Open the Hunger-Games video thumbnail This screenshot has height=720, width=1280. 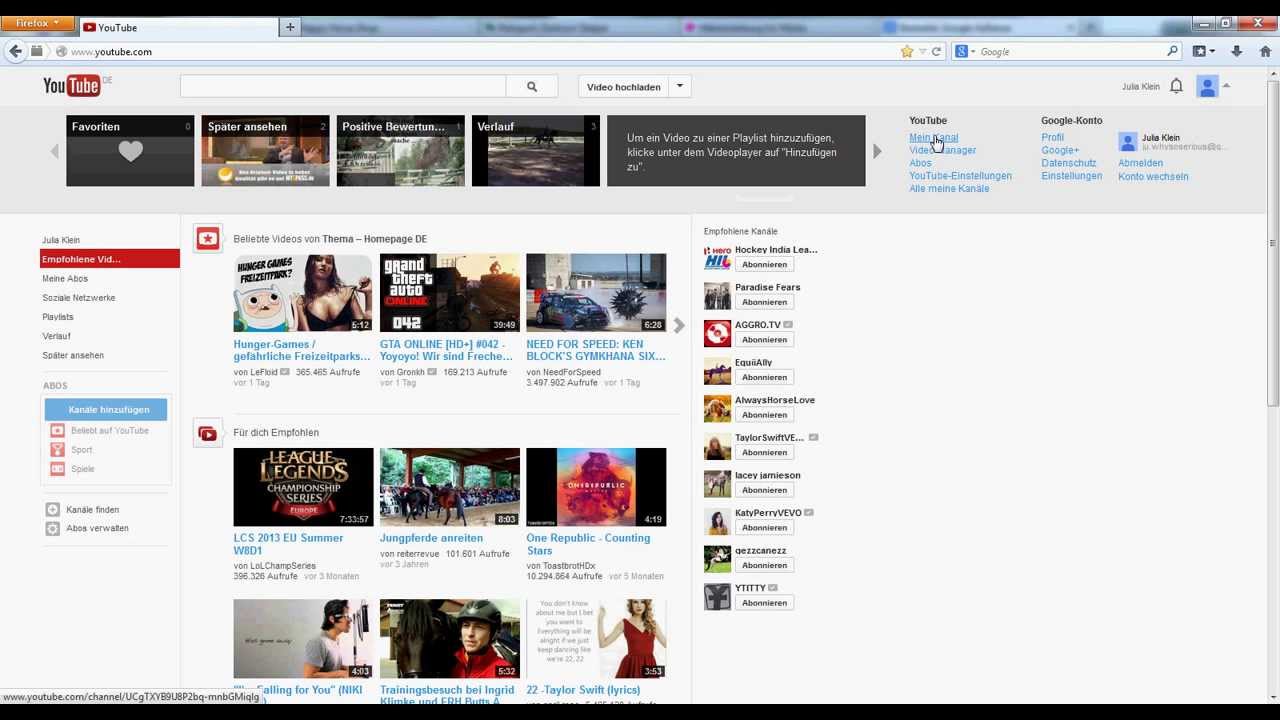[x=303, y=293]
